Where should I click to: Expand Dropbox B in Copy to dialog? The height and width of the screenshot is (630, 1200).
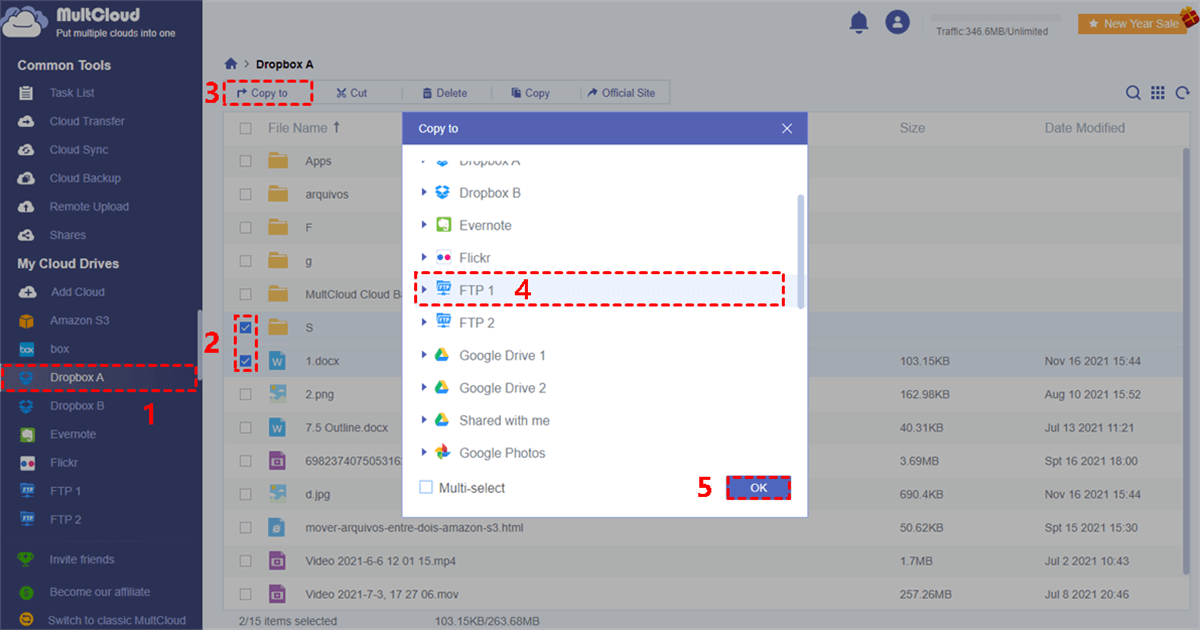point(425,193)
